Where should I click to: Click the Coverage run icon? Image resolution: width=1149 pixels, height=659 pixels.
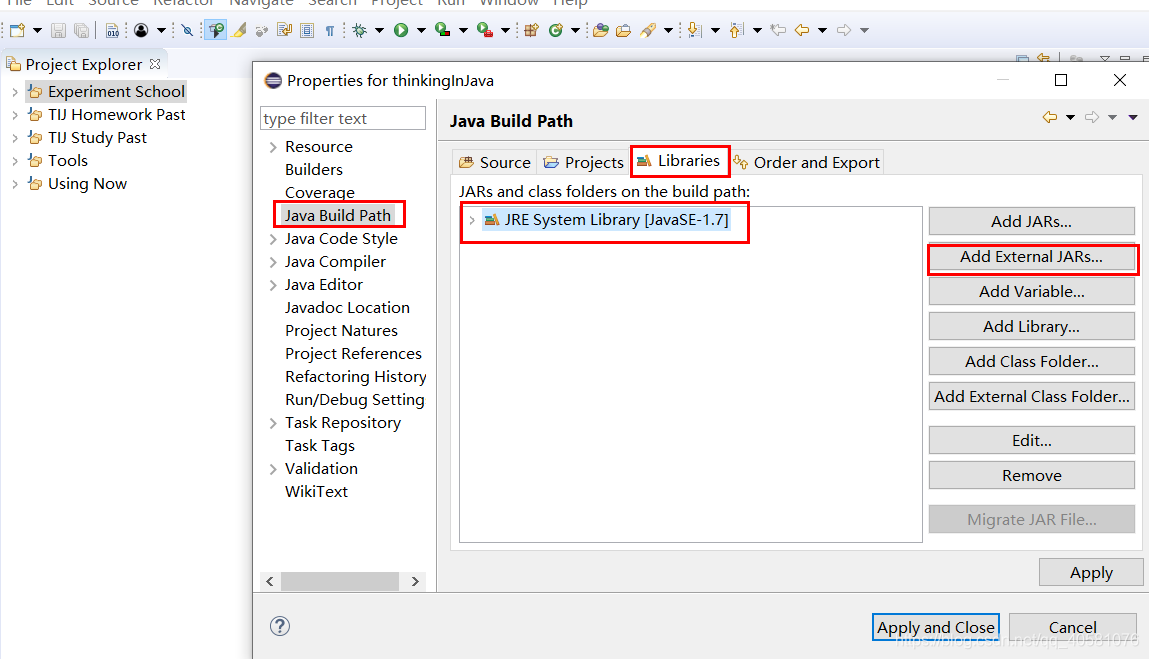442,30
